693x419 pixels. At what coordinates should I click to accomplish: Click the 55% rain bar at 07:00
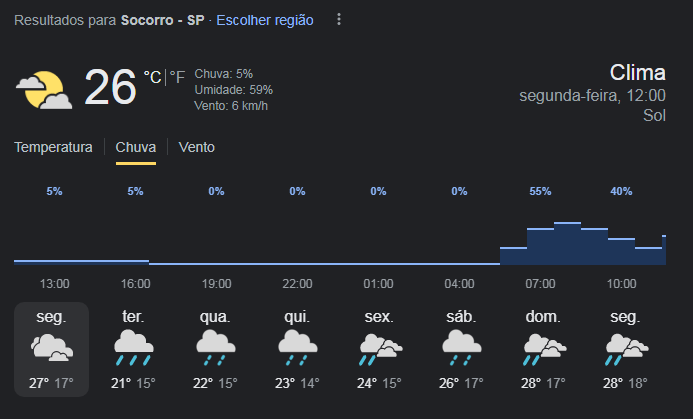(x=540, y=246)
